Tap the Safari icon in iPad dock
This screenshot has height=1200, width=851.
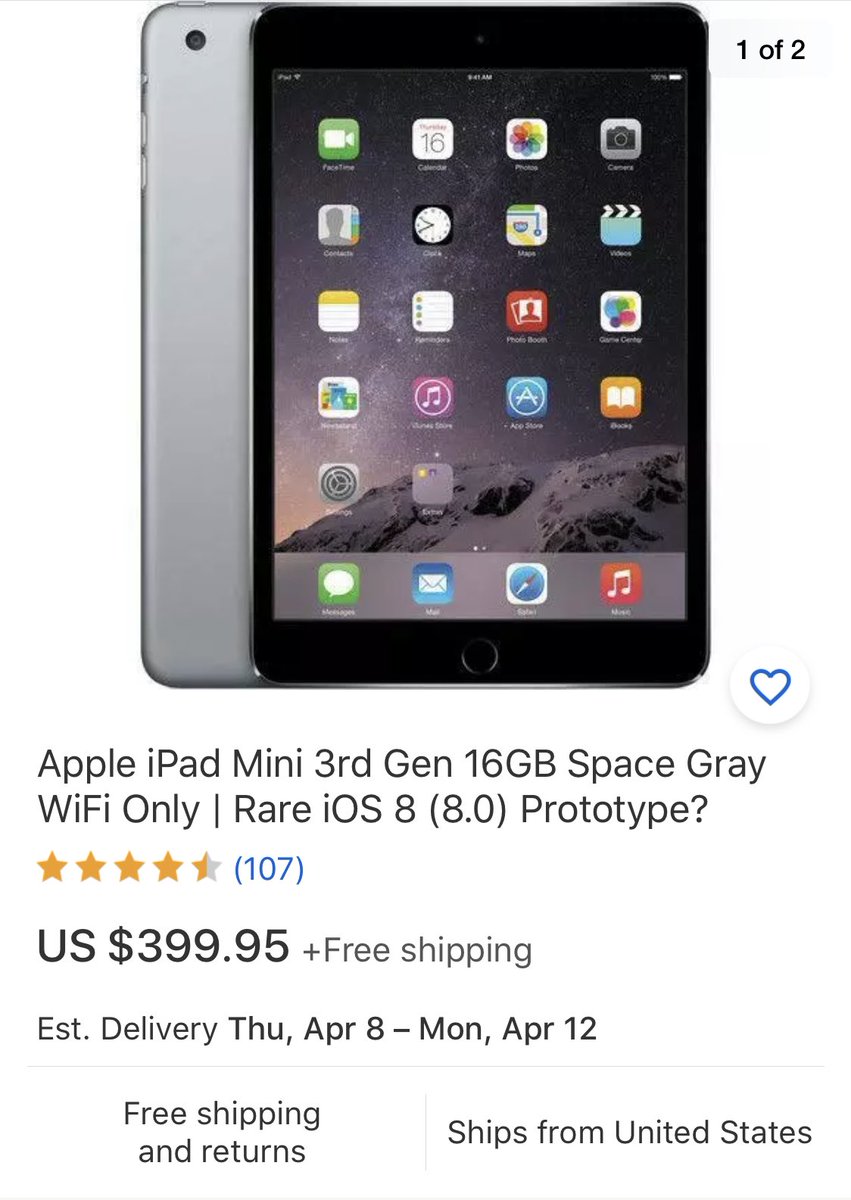[x=526, y=583]
